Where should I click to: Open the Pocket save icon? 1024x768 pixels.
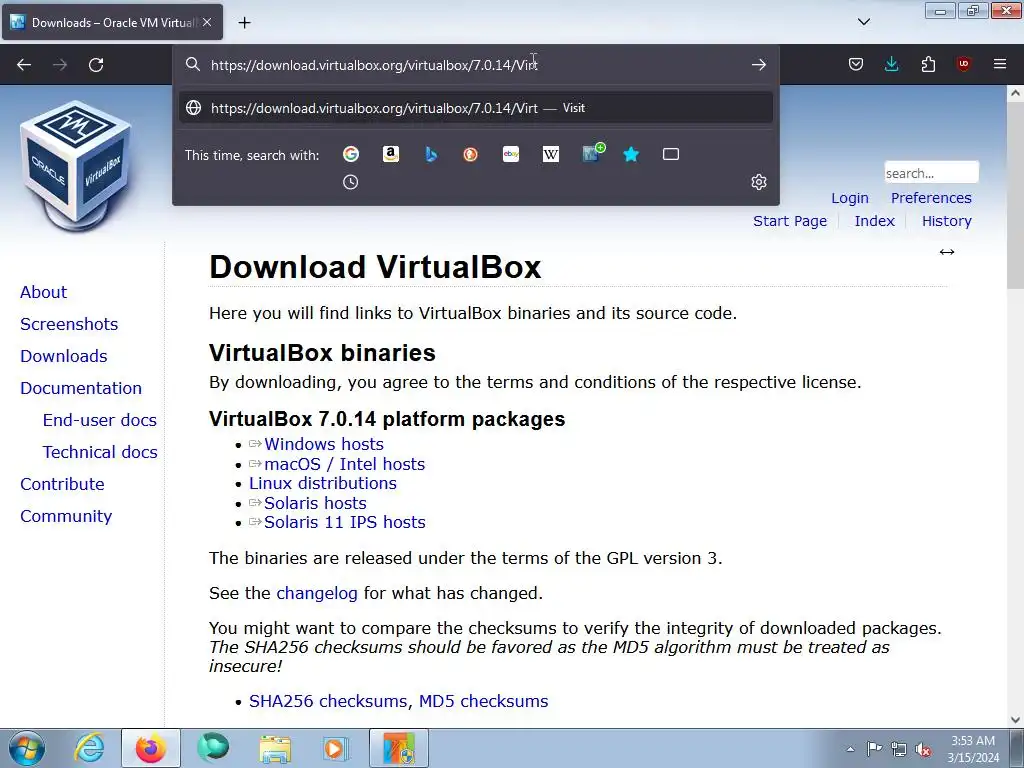point(856,64)
